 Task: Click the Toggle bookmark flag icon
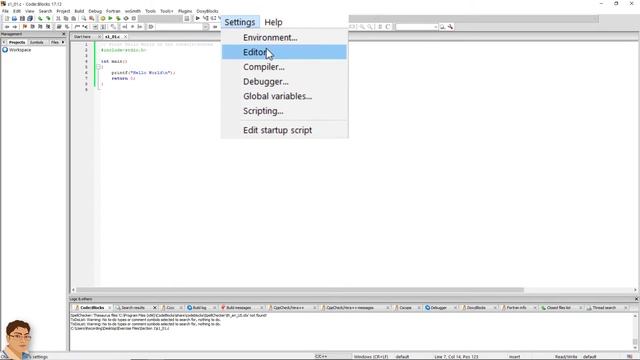24,27
